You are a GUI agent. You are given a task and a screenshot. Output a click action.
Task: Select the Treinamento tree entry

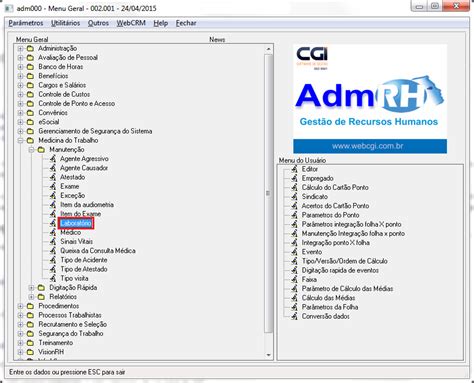coord(56,343)
